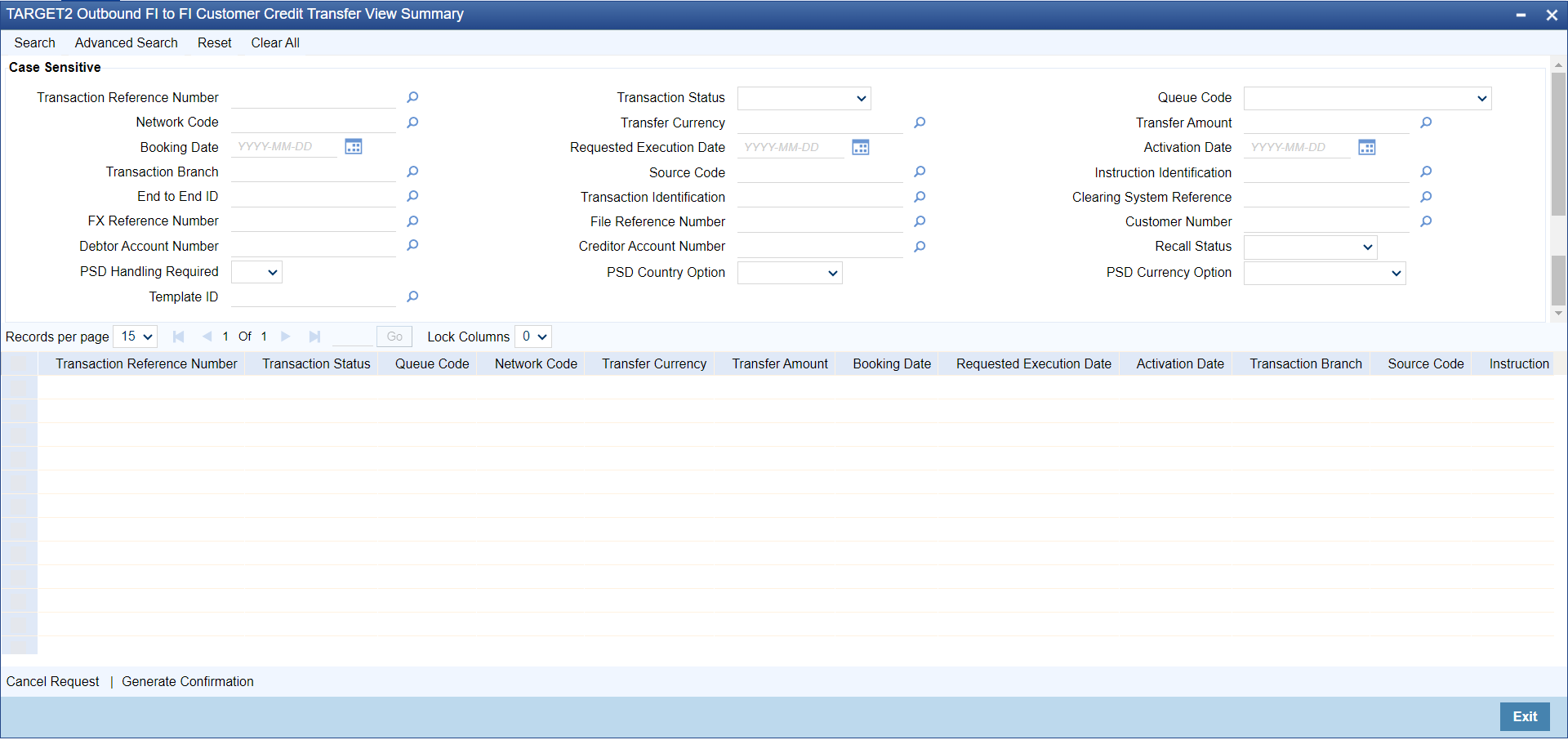
Task: Open Booking Date calendar picker
Action: pyautogui.click(x=354, y=147)
